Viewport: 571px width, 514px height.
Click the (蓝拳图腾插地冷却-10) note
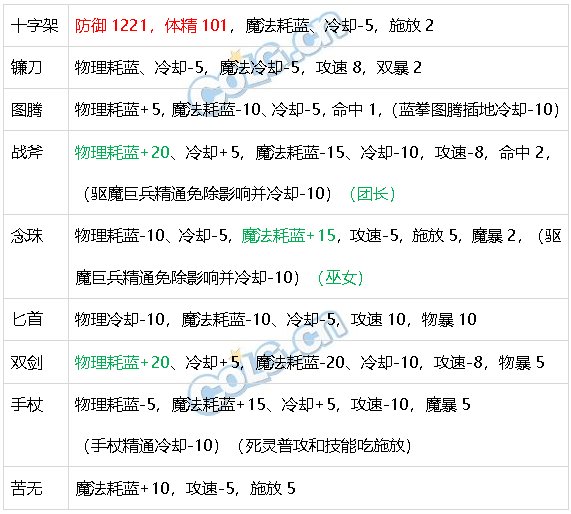[x=476, y=110]
